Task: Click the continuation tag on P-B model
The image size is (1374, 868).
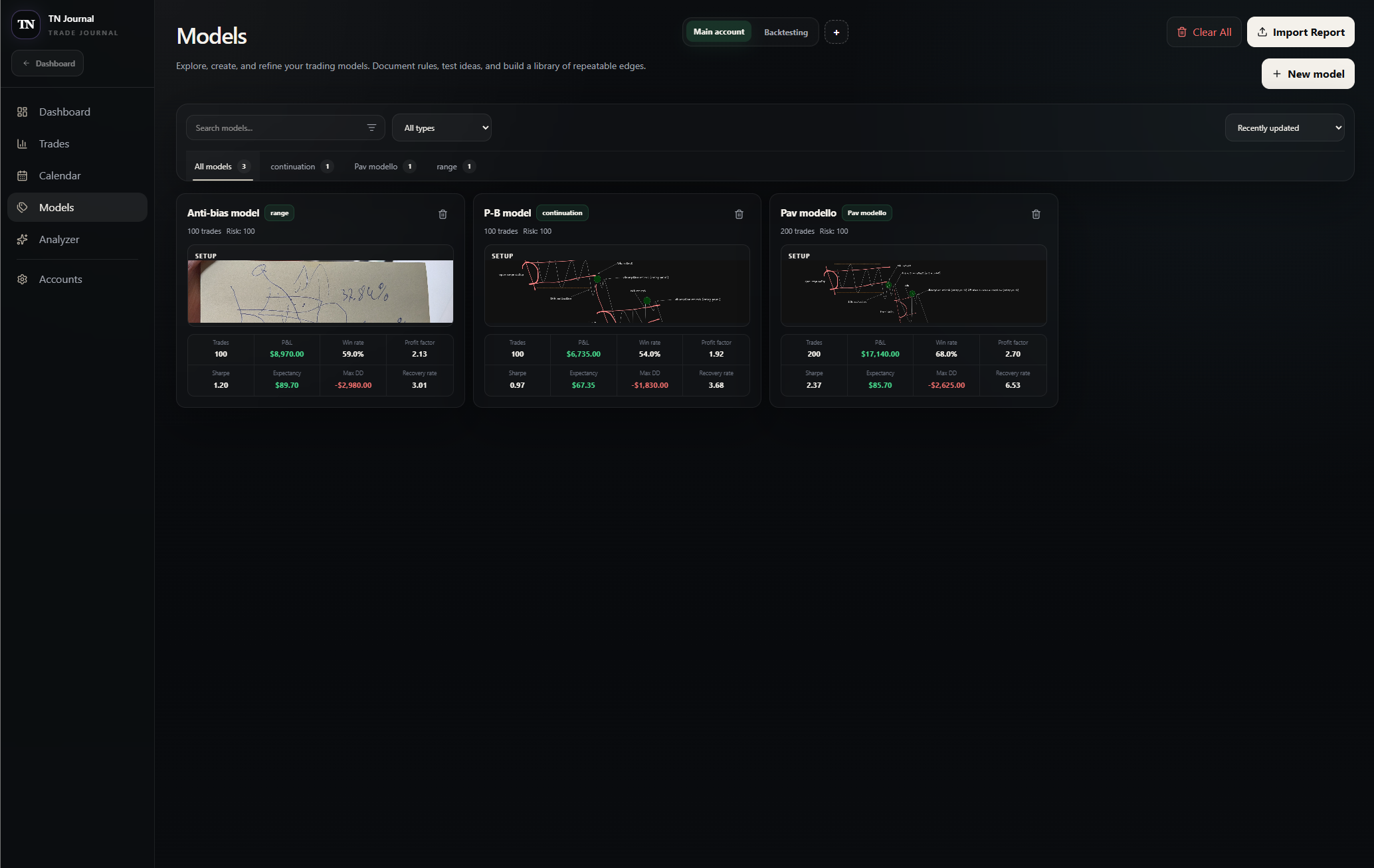Action: click(x=562, y=213)
